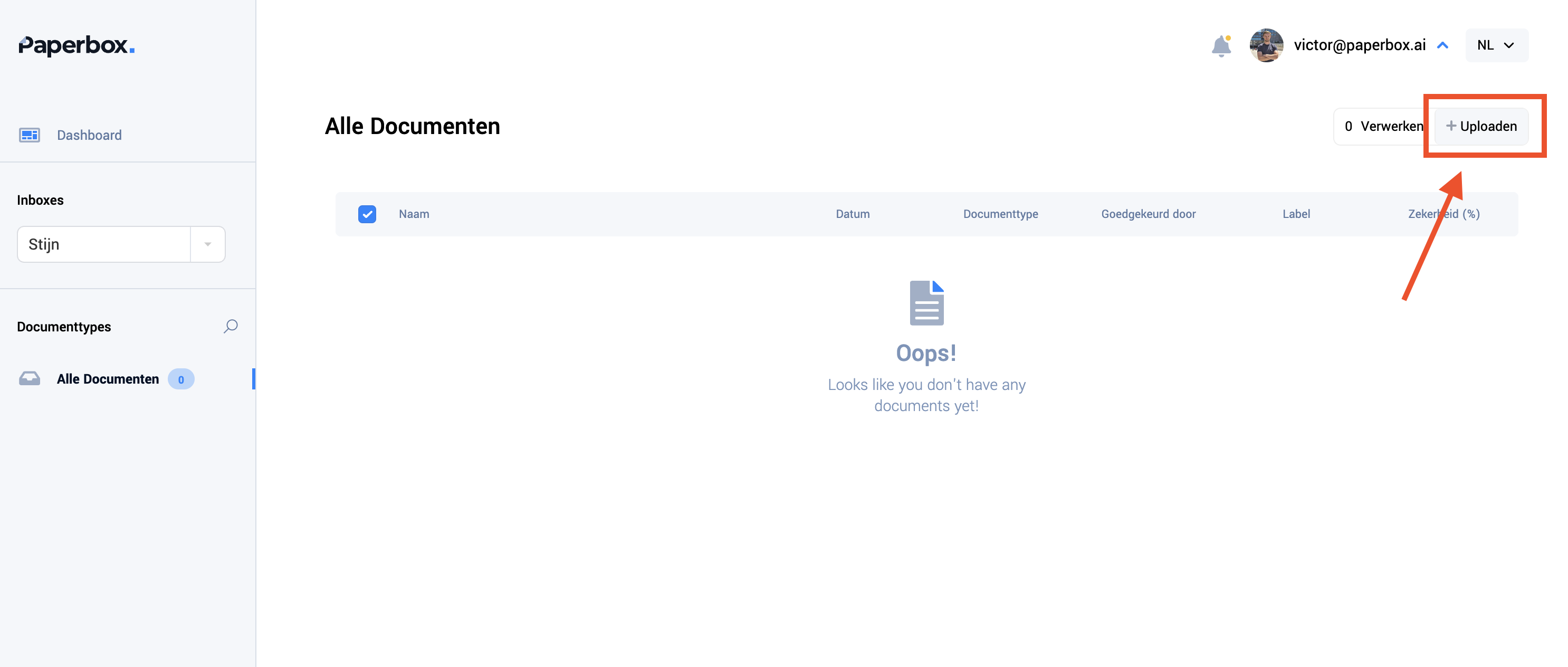Open the Dashboard via its sidebar icon
Viewport: 1568px width, 667px height.
[29, 135]
